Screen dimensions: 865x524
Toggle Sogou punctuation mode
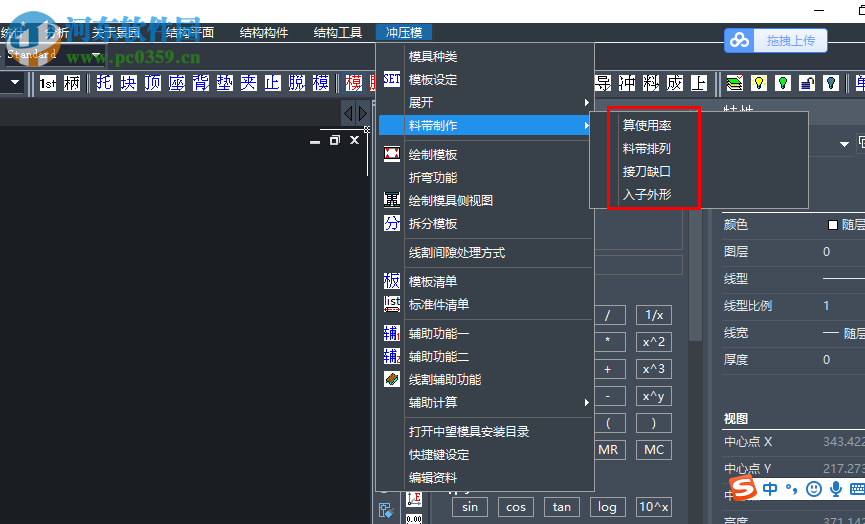(792, 489)
